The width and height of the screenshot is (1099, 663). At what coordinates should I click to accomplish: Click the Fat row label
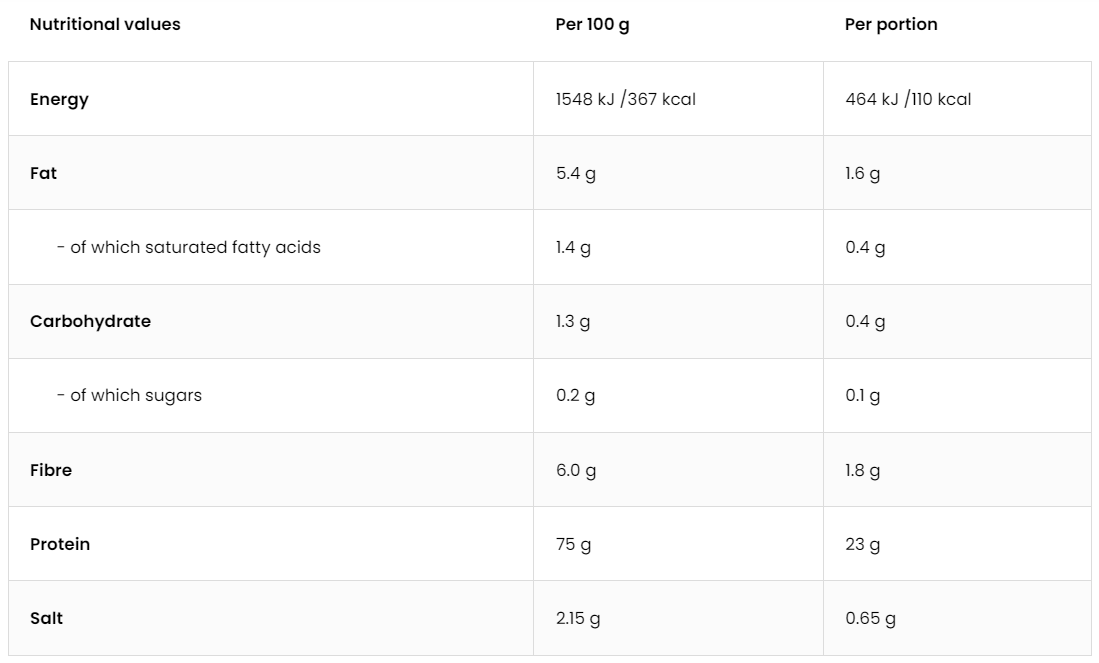pos(44,173)
